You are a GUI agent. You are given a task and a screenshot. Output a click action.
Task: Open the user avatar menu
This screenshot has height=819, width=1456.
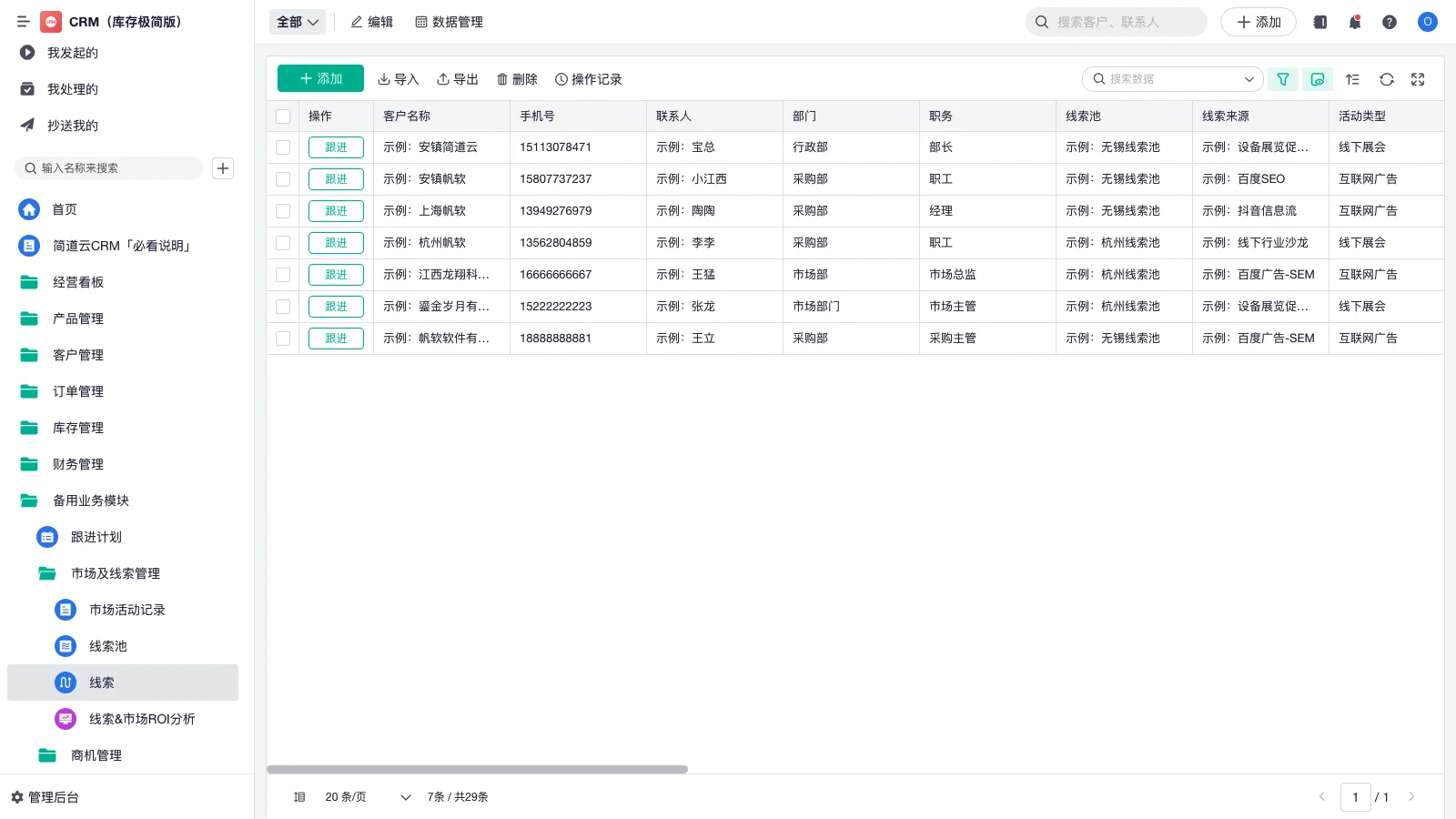[1427, 22]
